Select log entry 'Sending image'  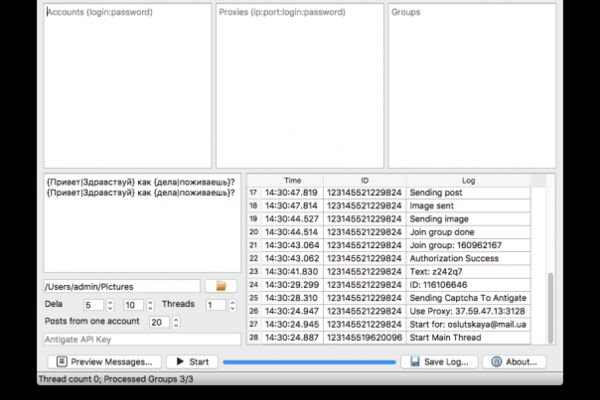tap(468, 219)
